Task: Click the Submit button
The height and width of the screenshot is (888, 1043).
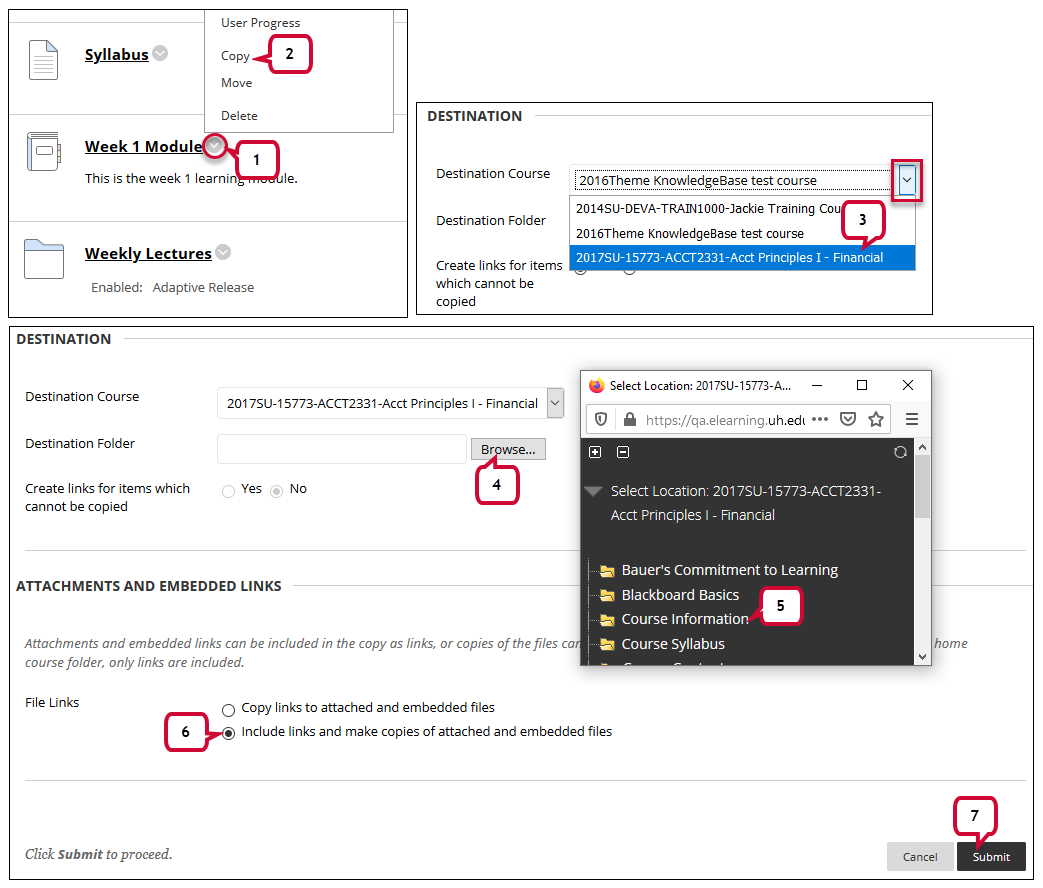Action: (991, 857)
